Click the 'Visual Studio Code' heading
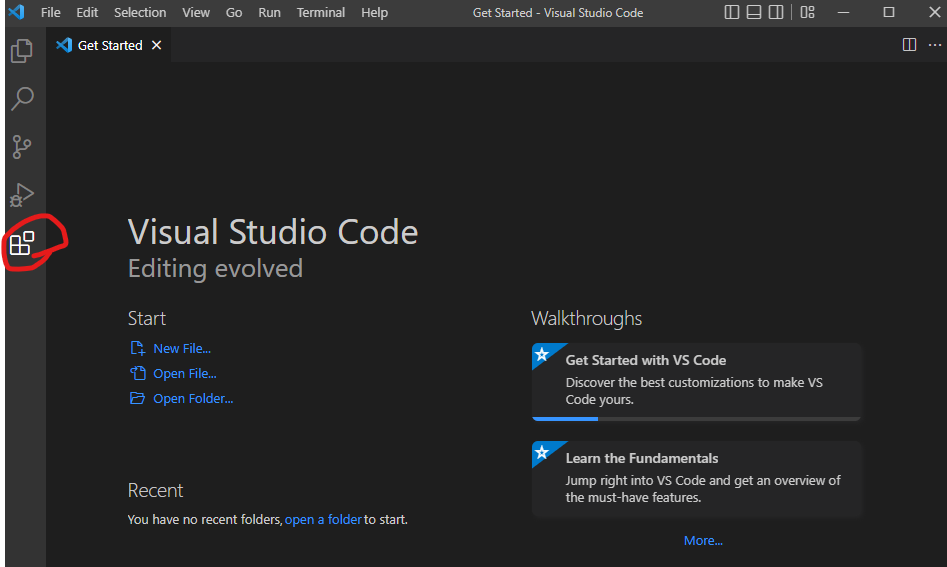Viewport: 947px width, 567px height. pos(273,232)
